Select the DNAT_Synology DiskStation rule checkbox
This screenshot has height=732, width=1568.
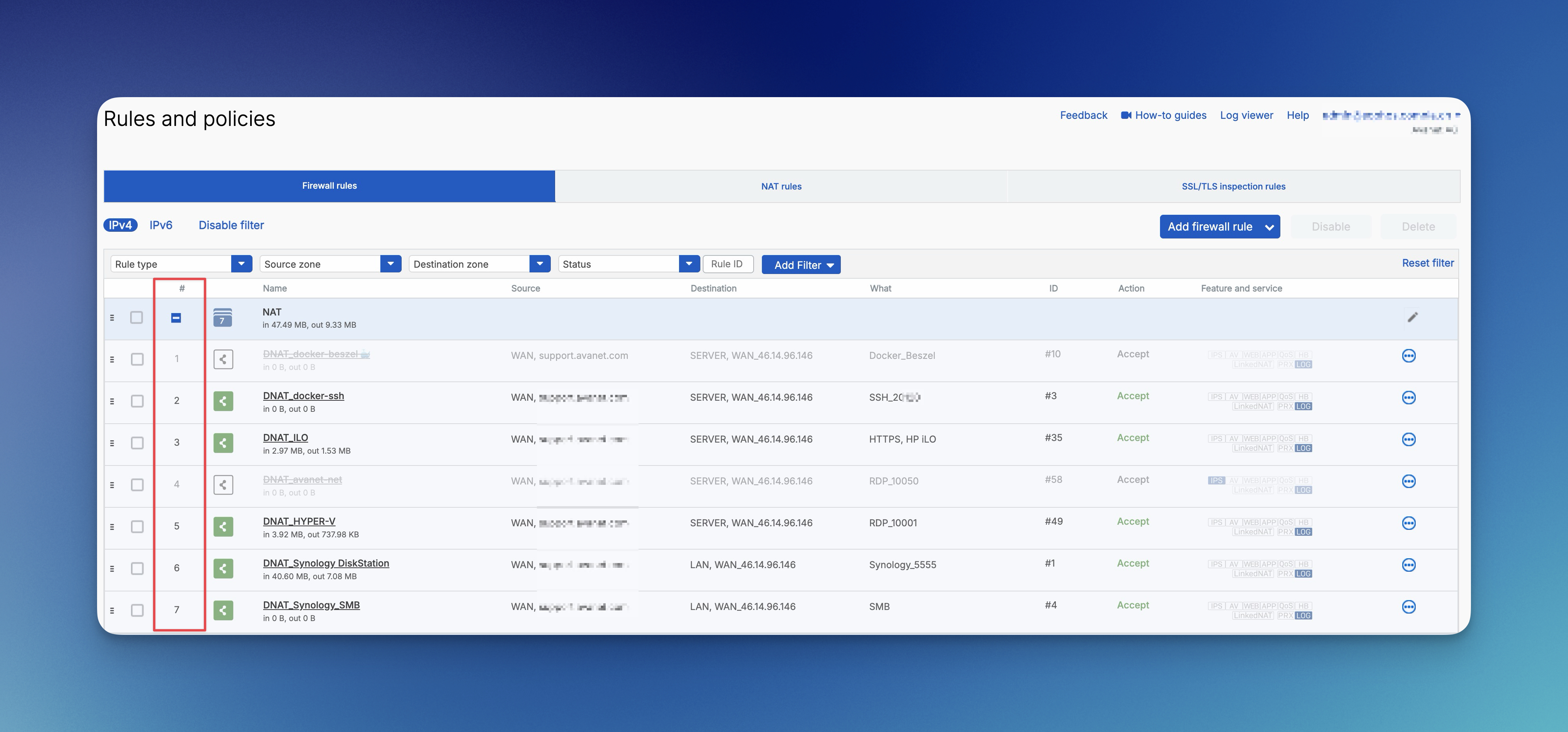tap(137, 568)
